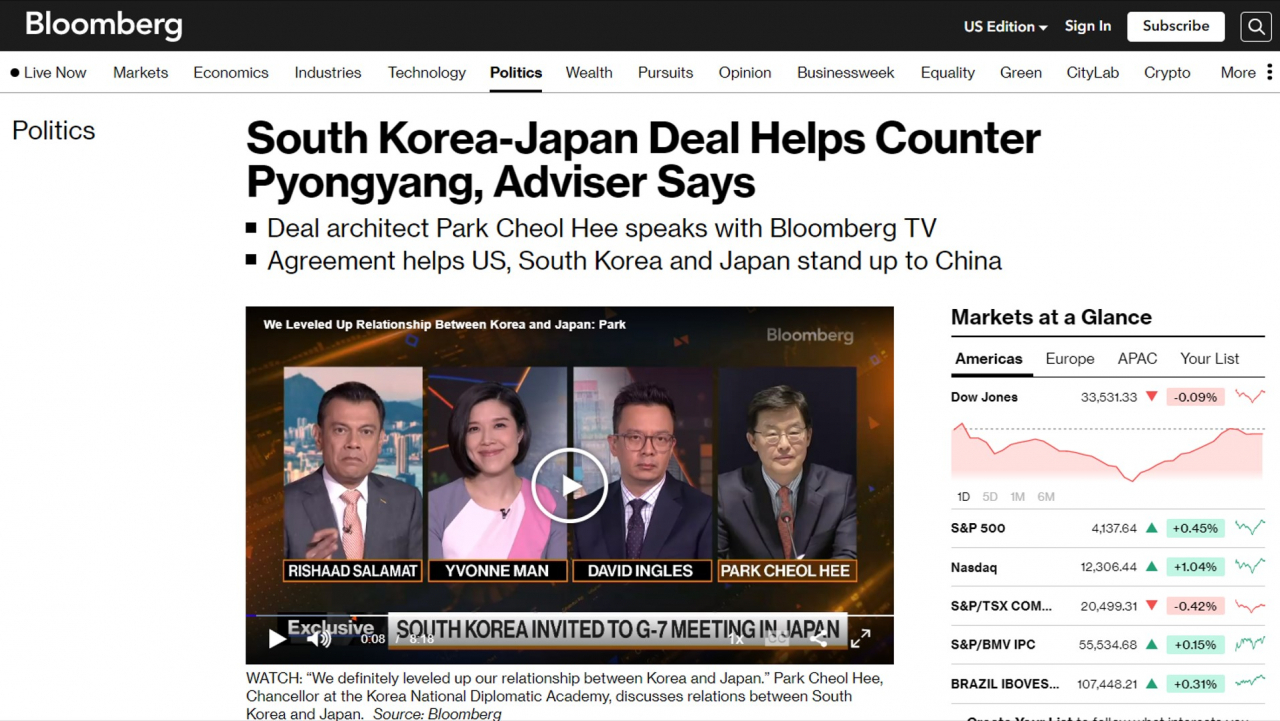Select the Politics nav item
The width and height of the screenshot is (1280, 721).
[x=516, y=73]
